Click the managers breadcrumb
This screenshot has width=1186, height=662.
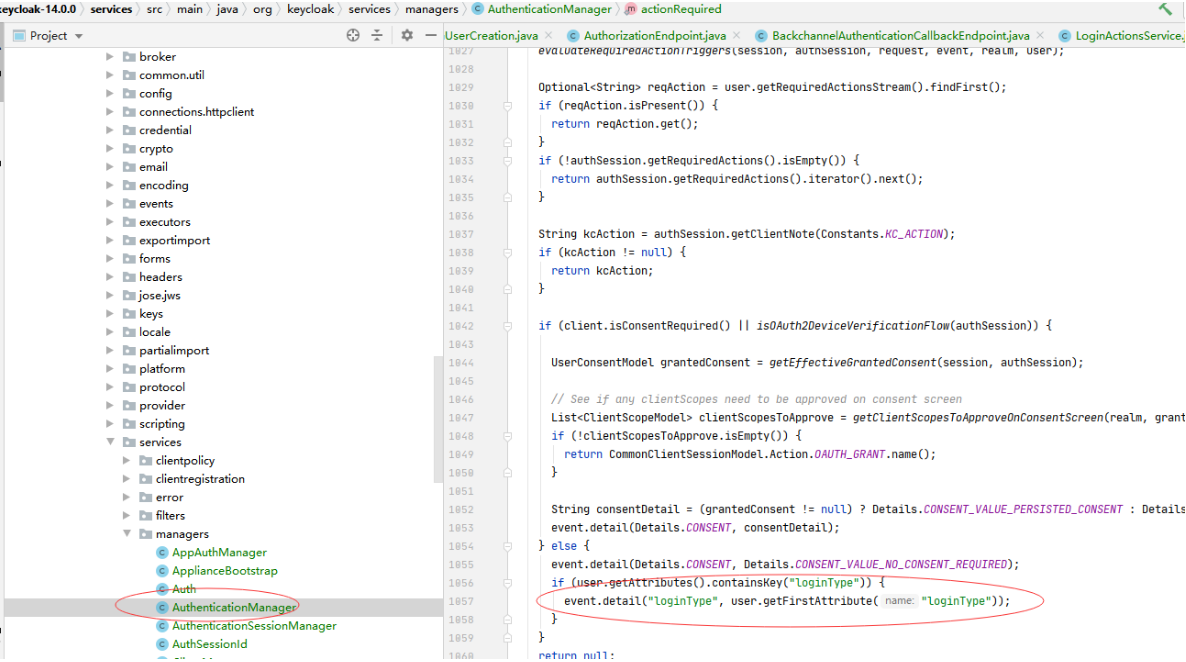coord(431,9)
